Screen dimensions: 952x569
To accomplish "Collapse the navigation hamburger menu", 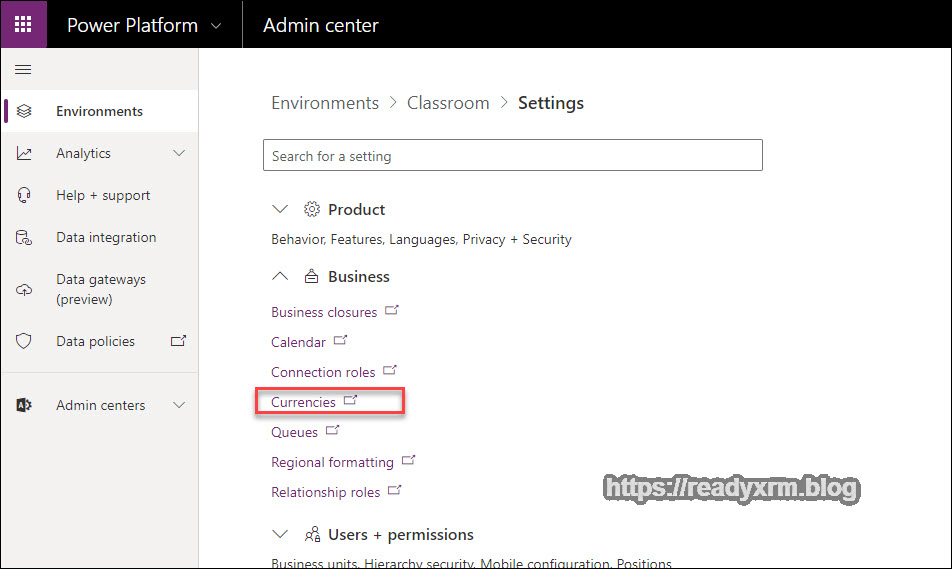I will point(23,70).
